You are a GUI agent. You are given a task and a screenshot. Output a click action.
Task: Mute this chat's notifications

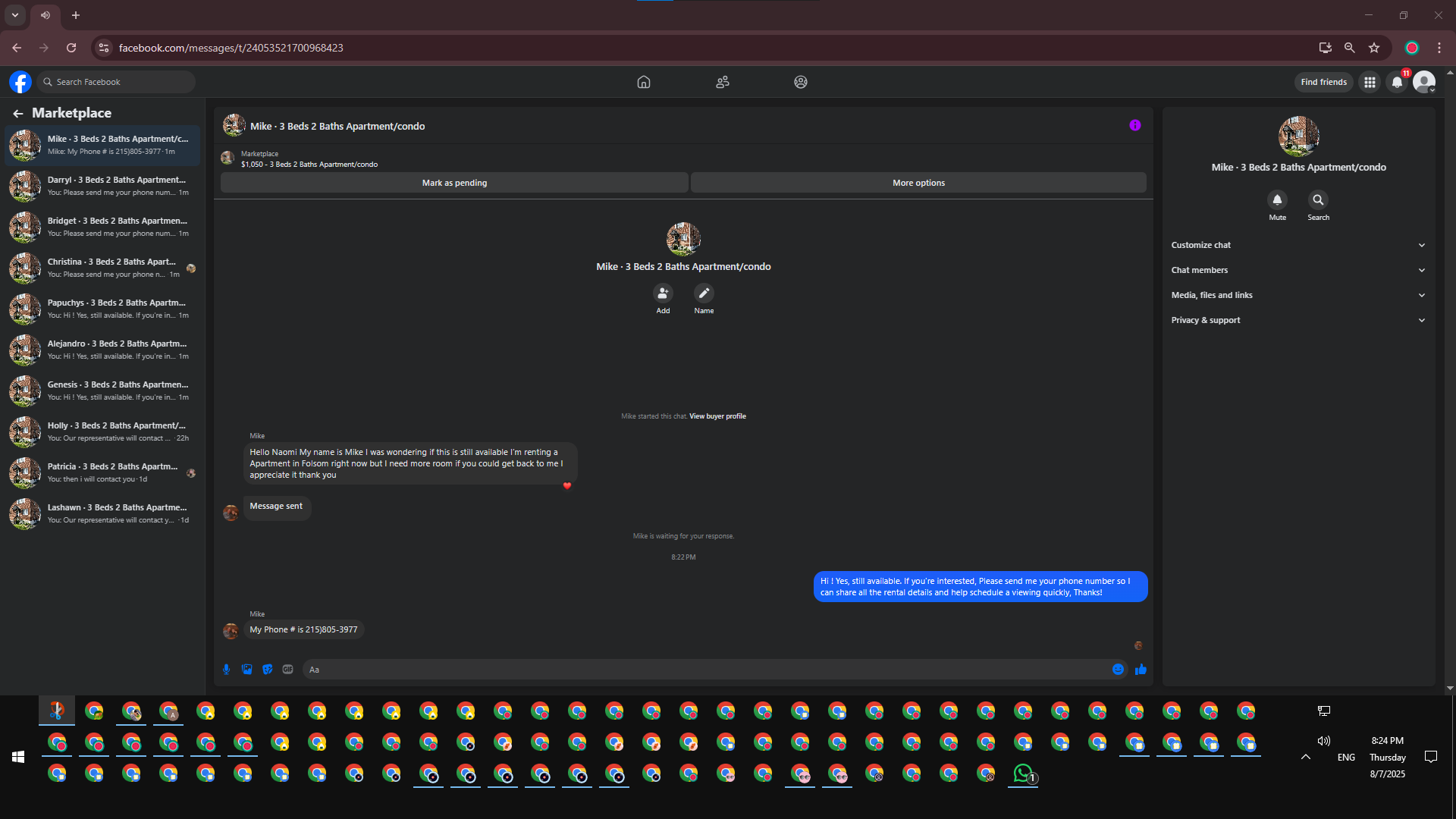(x=1277, y=200)
